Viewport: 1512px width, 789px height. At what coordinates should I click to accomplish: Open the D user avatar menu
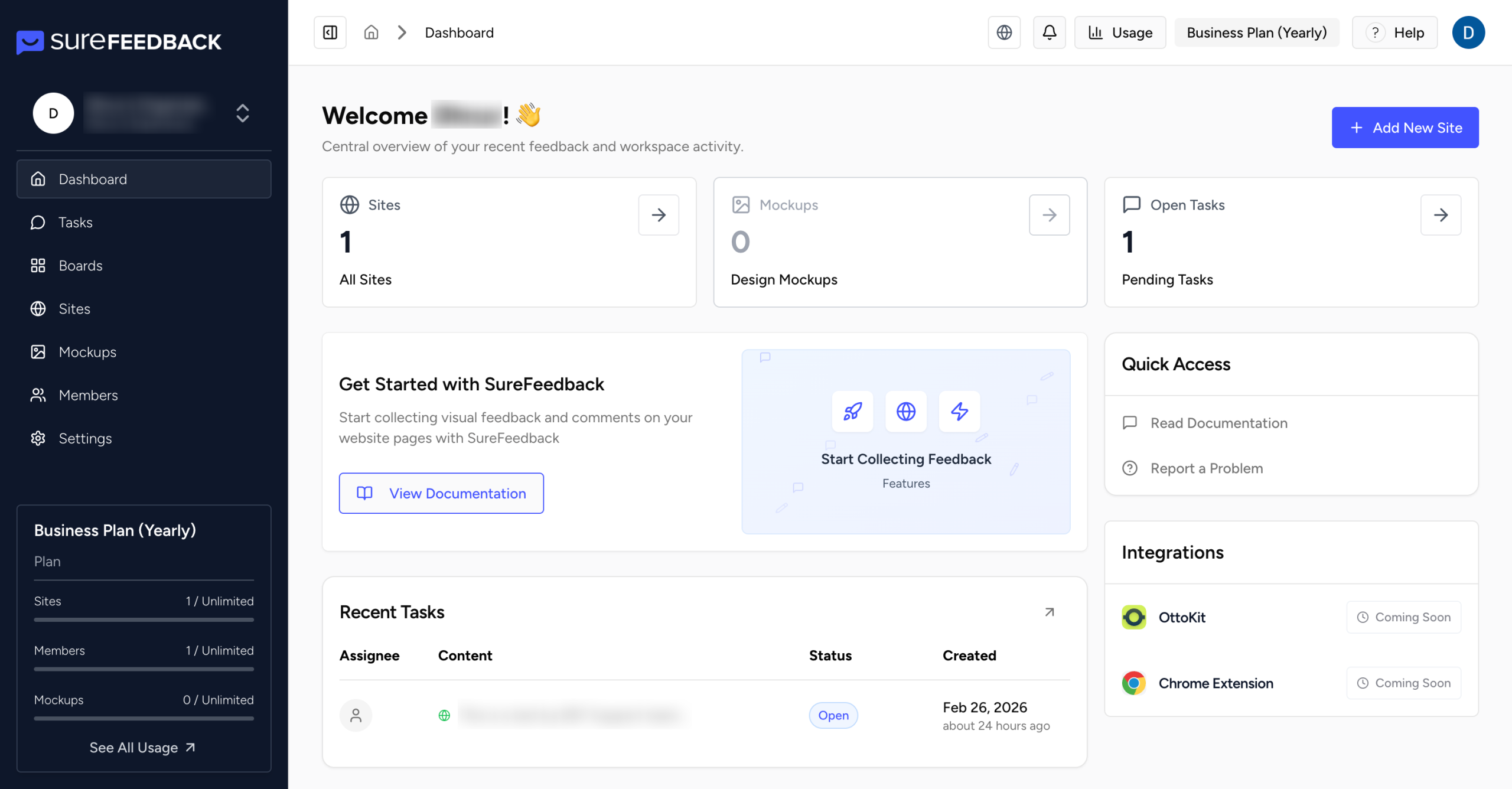click(1468, 32)
